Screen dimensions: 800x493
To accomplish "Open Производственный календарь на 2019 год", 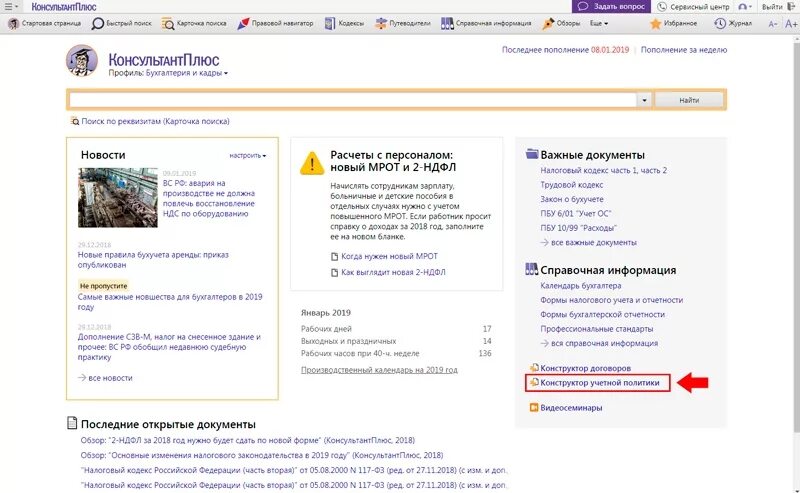I will (379, 370).
